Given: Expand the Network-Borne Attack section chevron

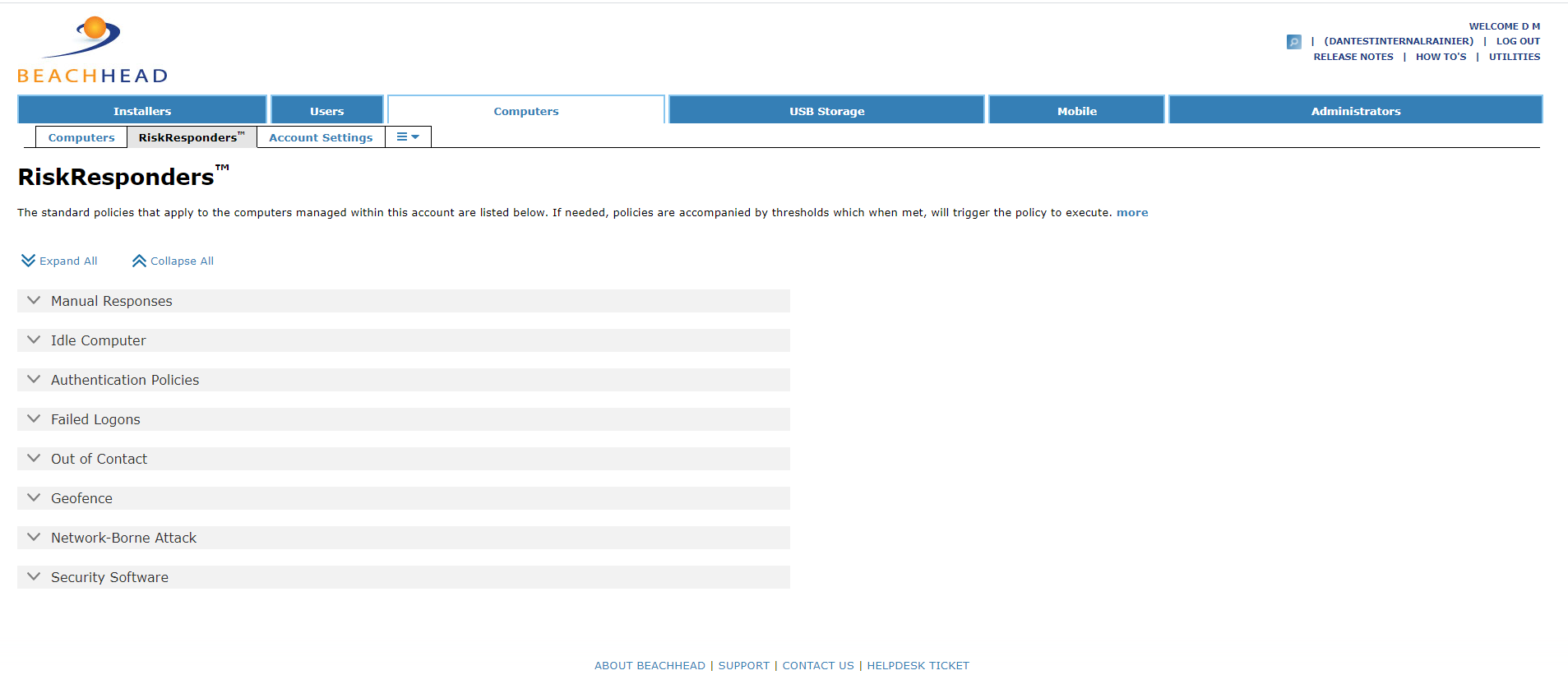Looking at the screenshot, I should click(x=34, y=538).
